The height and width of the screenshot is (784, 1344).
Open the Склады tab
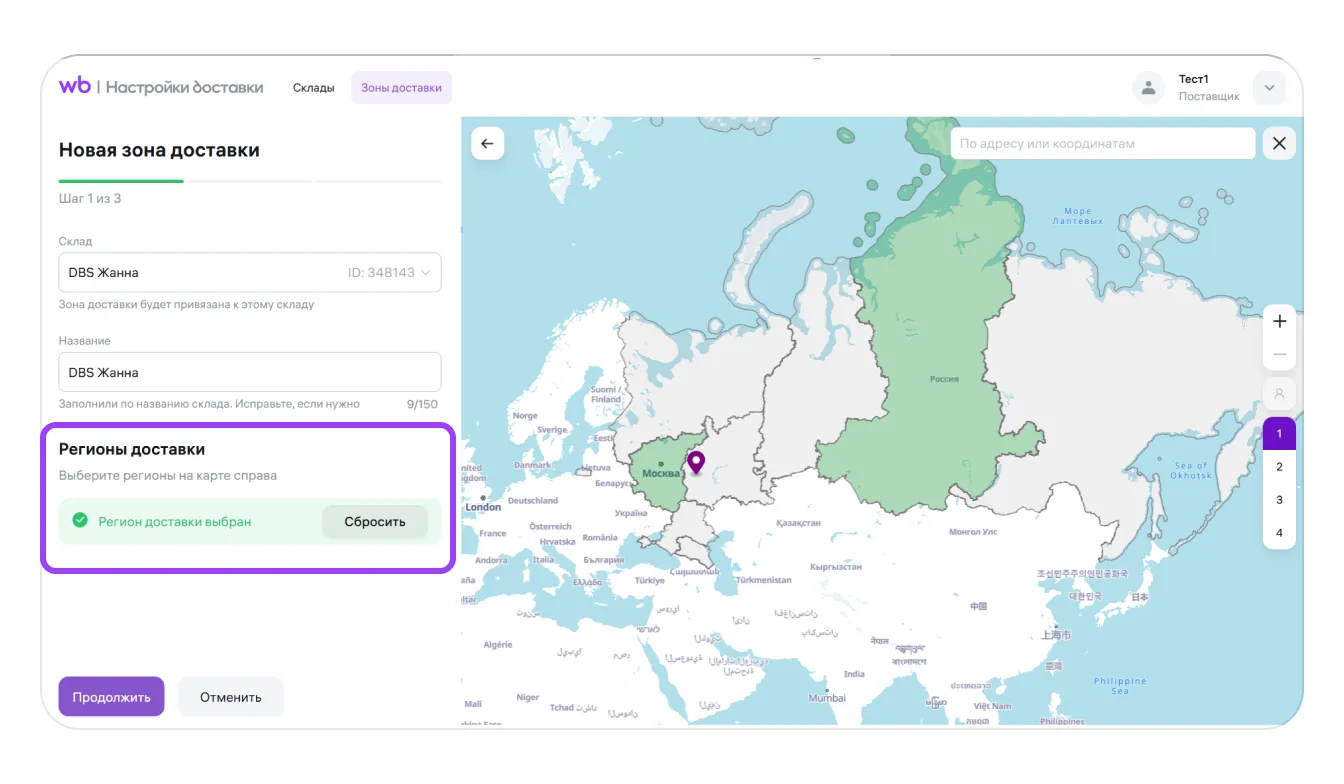(x=313, y=88)
